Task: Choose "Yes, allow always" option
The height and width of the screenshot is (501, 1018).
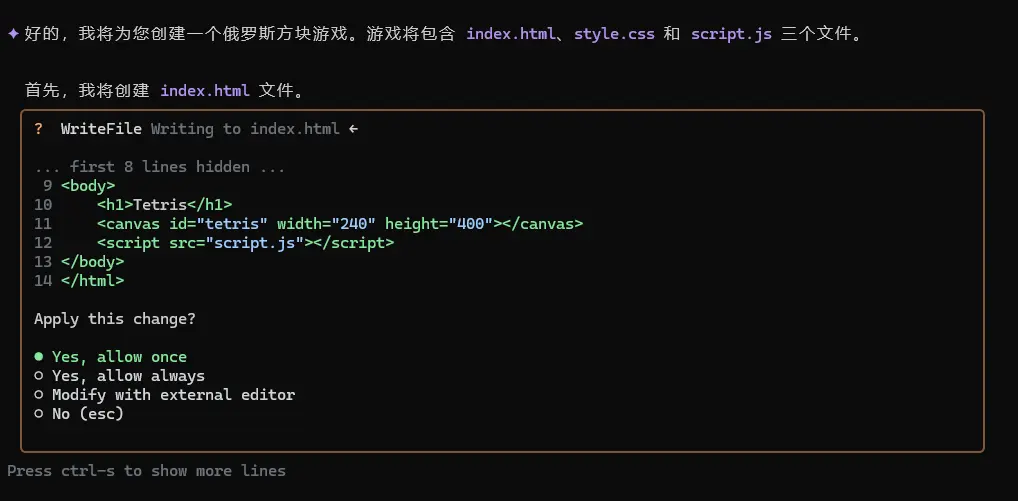Action: [x=128, y=376]
